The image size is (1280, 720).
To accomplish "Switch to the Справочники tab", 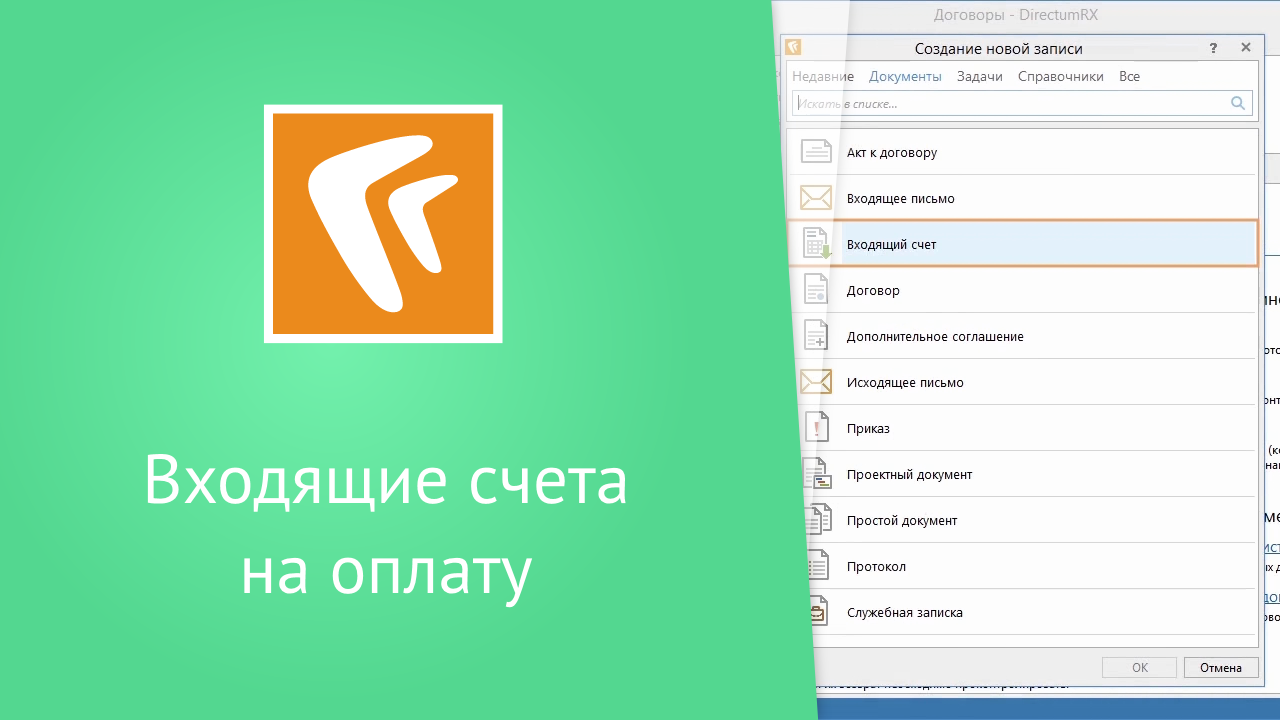I will [1061, 76].
